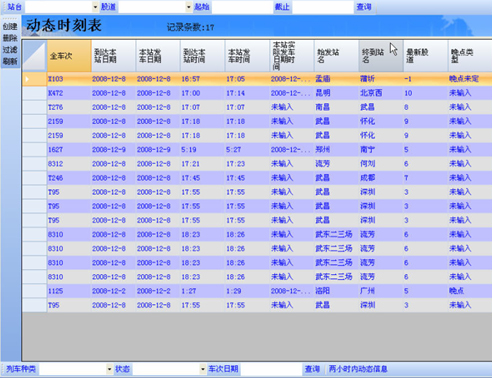492x378 pixels.
Task: Click the 晚点类型 column header
Action: 470,56
